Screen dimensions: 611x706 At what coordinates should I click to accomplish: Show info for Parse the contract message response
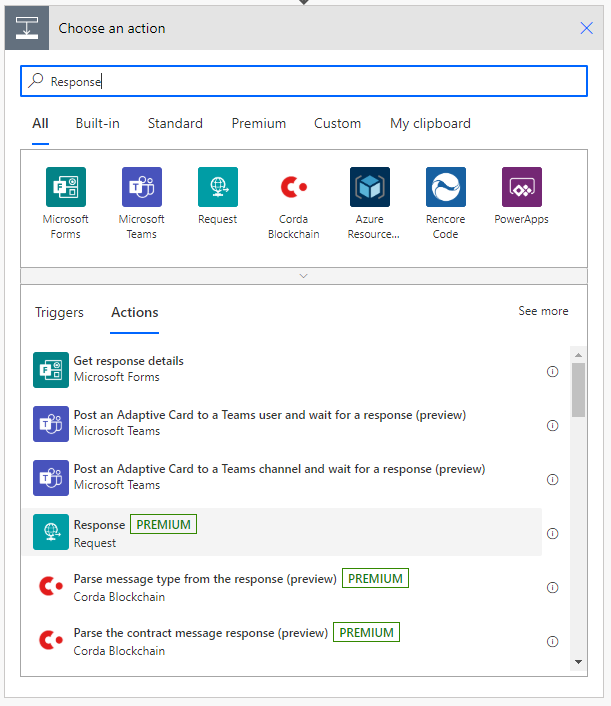pyautogui.click(x=552, y=642)
